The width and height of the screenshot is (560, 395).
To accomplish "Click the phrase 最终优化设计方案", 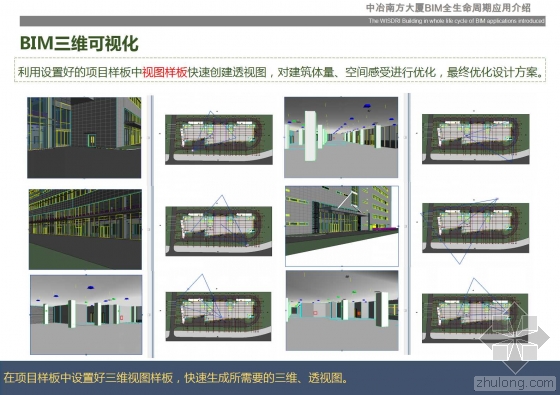I will pyautogui.click(x=492, y=72).
